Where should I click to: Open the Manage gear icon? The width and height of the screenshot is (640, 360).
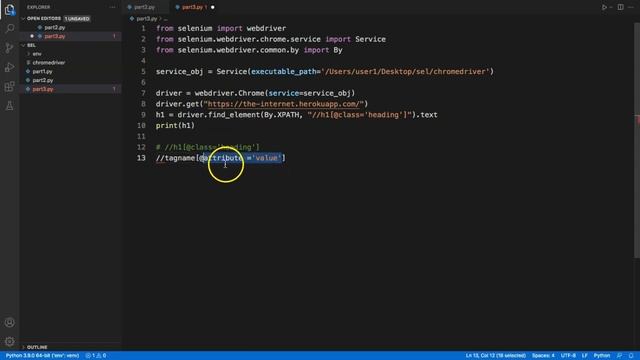9,341
